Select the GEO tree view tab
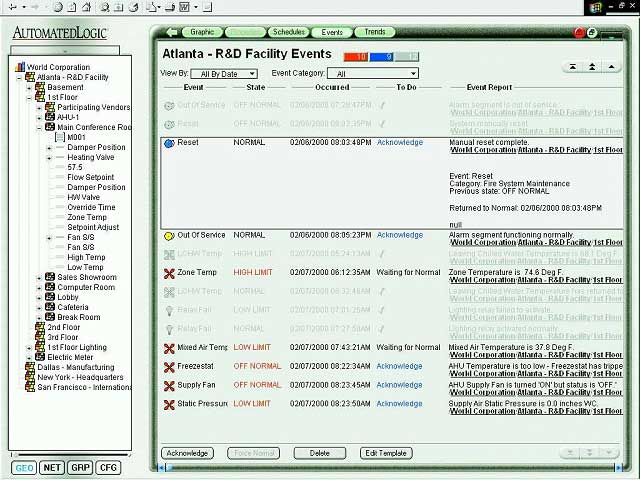Screen dimensions: 640x480 24,468
